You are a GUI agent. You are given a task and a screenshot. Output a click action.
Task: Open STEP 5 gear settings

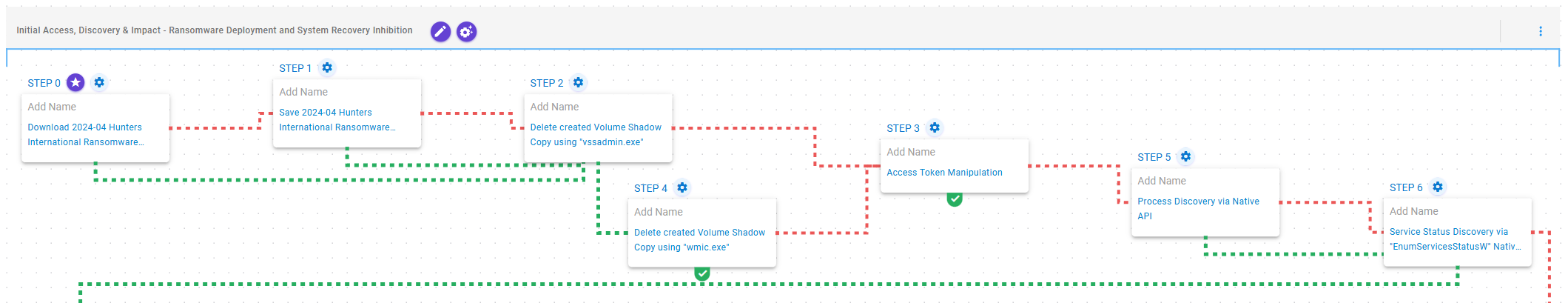tap(1185, 156)
